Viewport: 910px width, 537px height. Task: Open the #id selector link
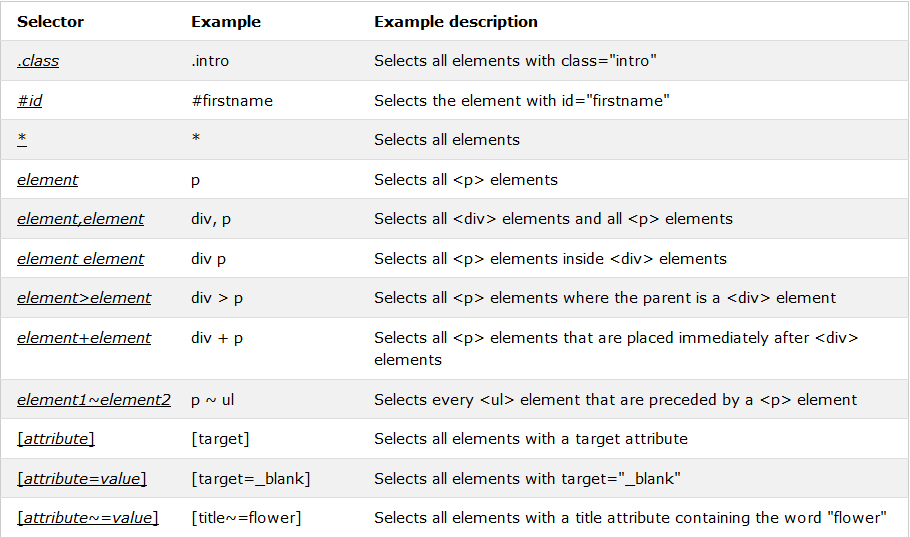30,100
